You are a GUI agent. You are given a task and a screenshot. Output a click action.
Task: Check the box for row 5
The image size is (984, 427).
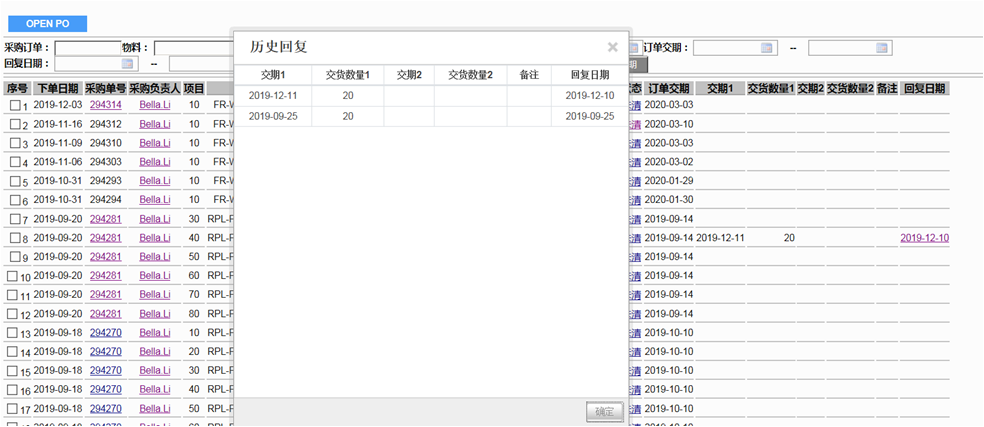pyautogui.click(x=15, y=181)
